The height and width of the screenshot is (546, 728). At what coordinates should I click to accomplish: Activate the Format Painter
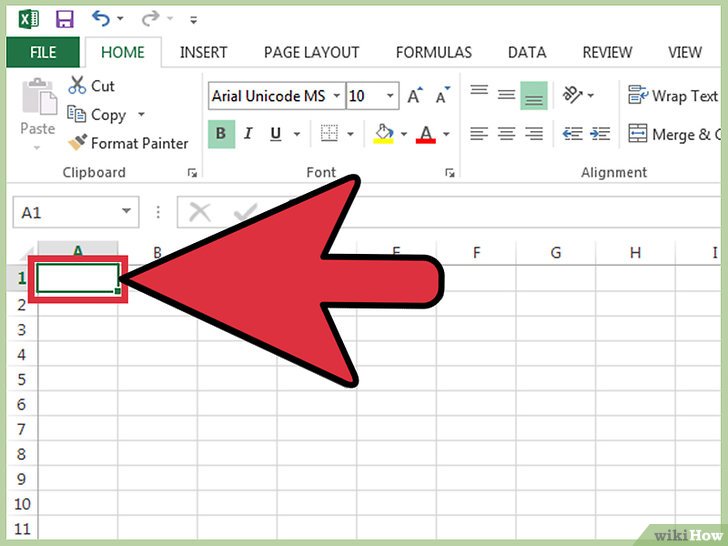tap(128, 143)
